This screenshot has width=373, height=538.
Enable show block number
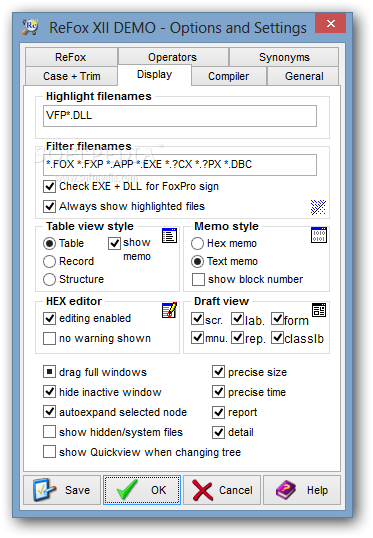point(198,279)
